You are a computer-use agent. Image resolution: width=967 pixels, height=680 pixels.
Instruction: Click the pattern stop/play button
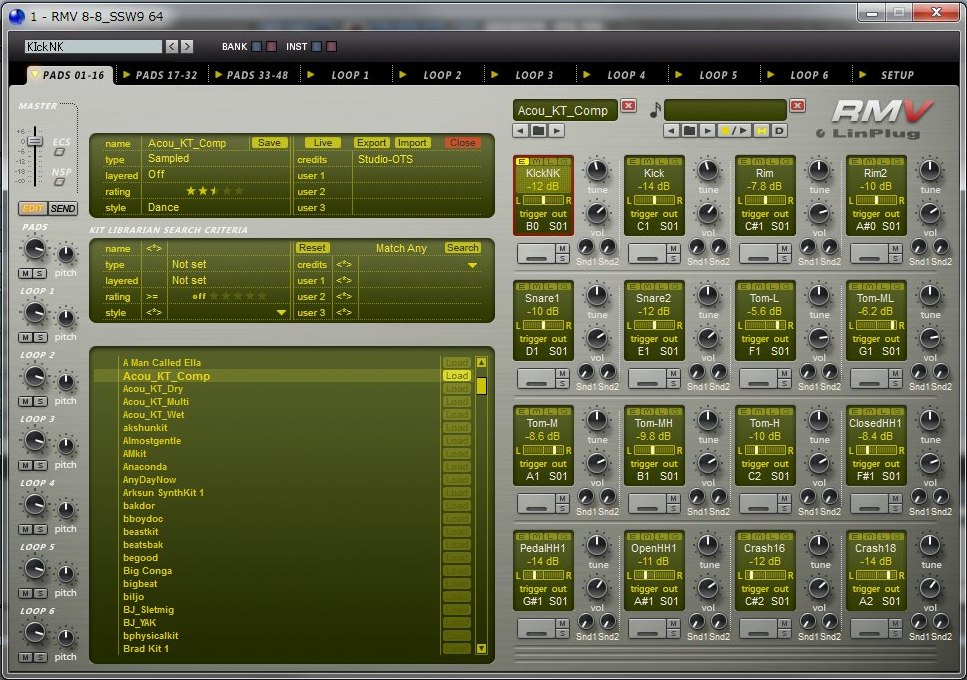pos(735,131)
